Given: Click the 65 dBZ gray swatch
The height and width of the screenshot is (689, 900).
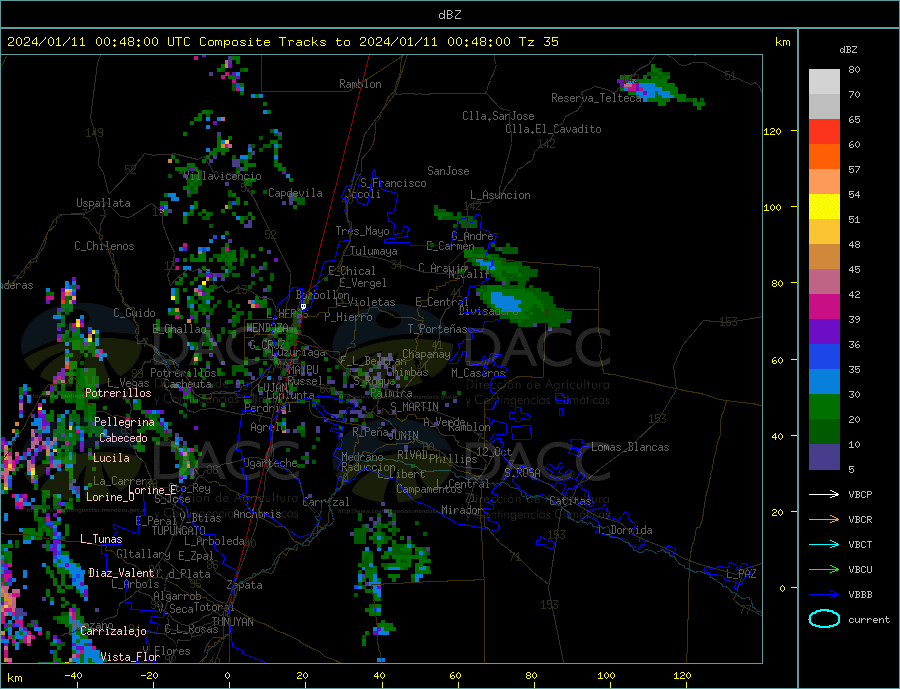Looking at the screenshot, I should click(x=824, y=107).
